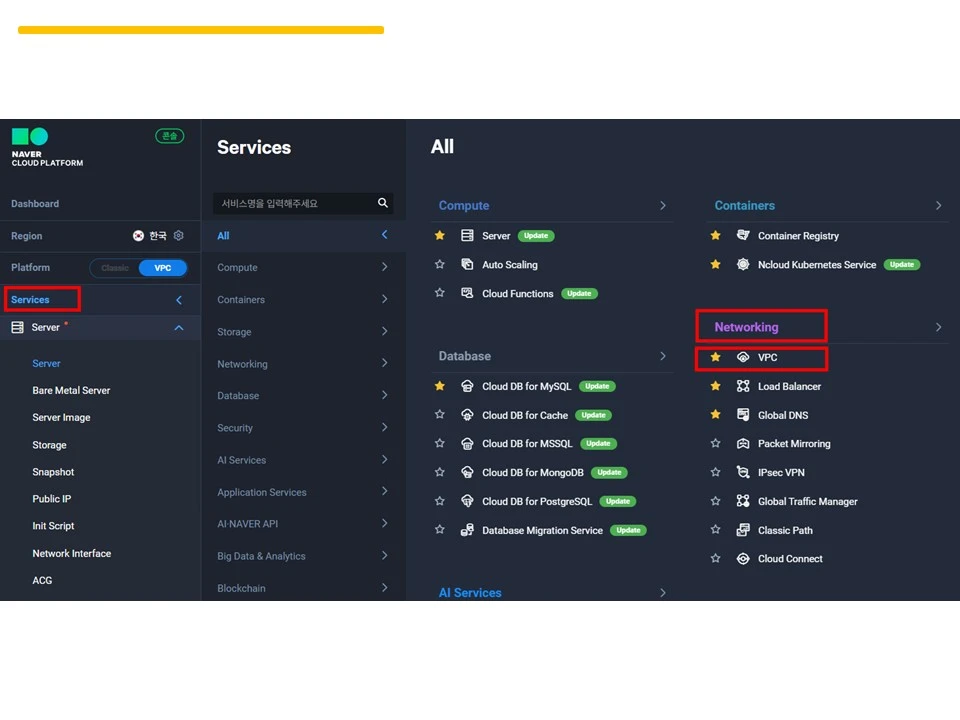Click the Packet Mirroring icon

tap(743, 443)
